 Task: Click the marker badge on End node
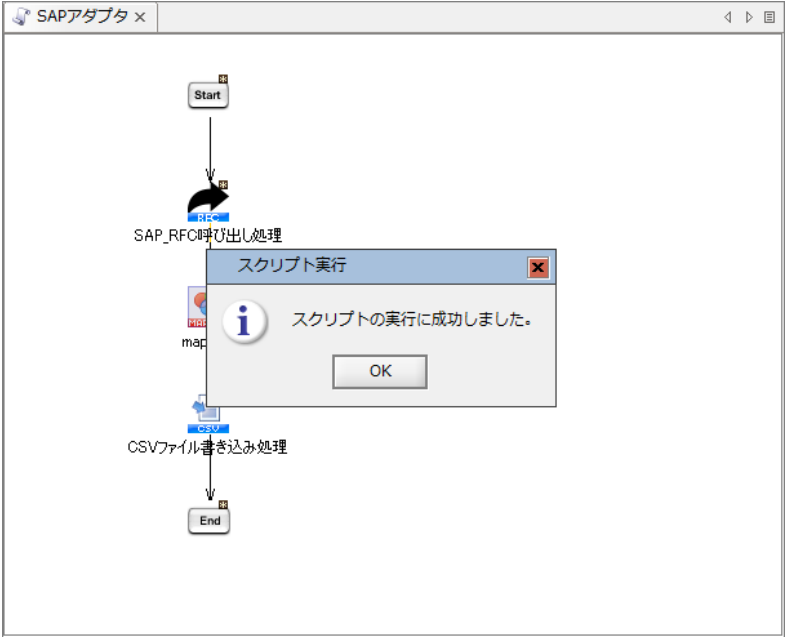tap(224, 504)
